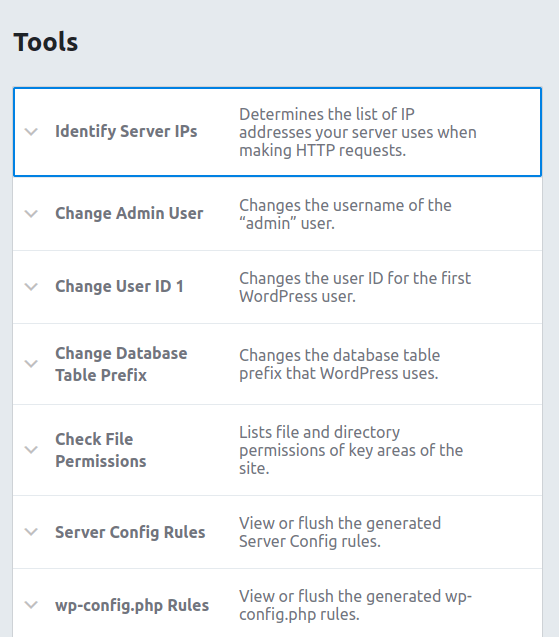The image size is (559, 637).
Task: Select the database table prefix description text
Action: click(340, 364)
